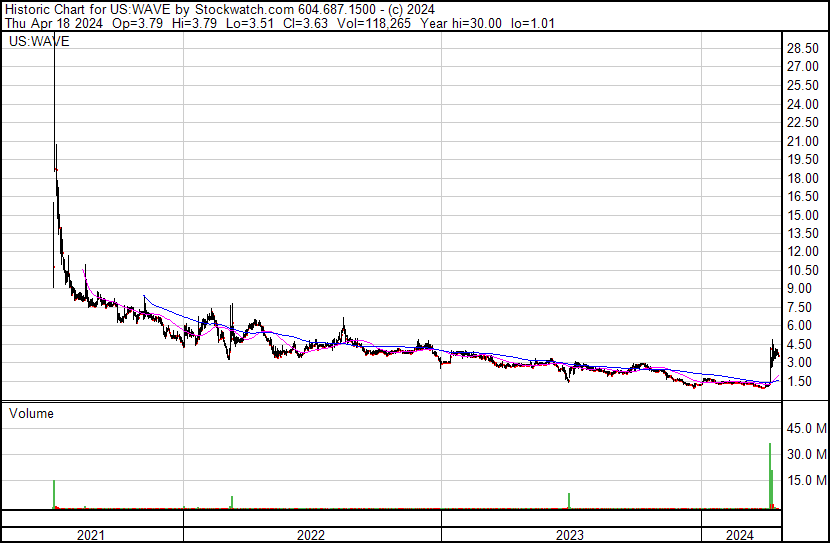Image resolution: width=830 pixels, height=543 pixels.
Task: Click the tallest green volume bar in 2024
Action: (770, 475)
